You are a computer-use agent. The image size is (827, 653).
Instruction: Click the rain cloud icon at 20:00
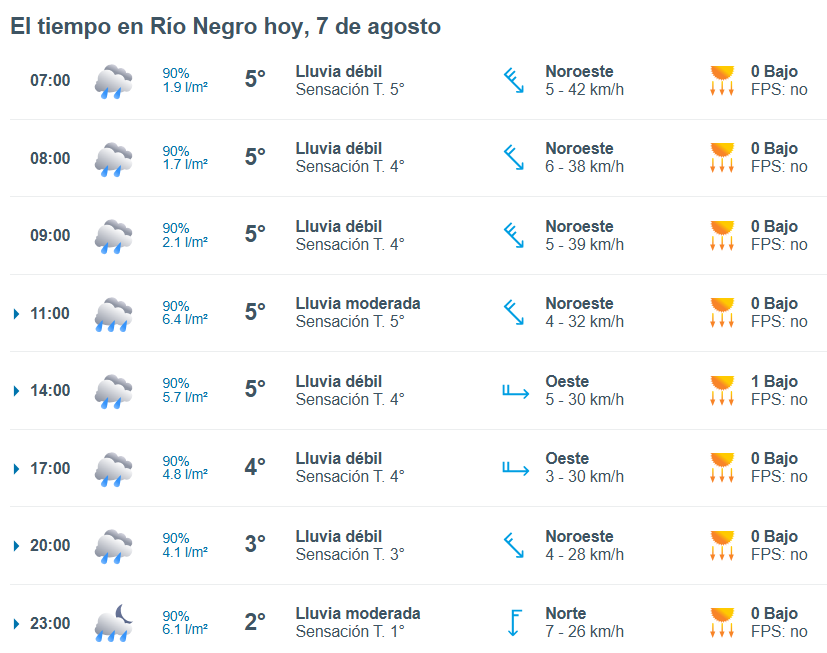[x=113, y=546]
